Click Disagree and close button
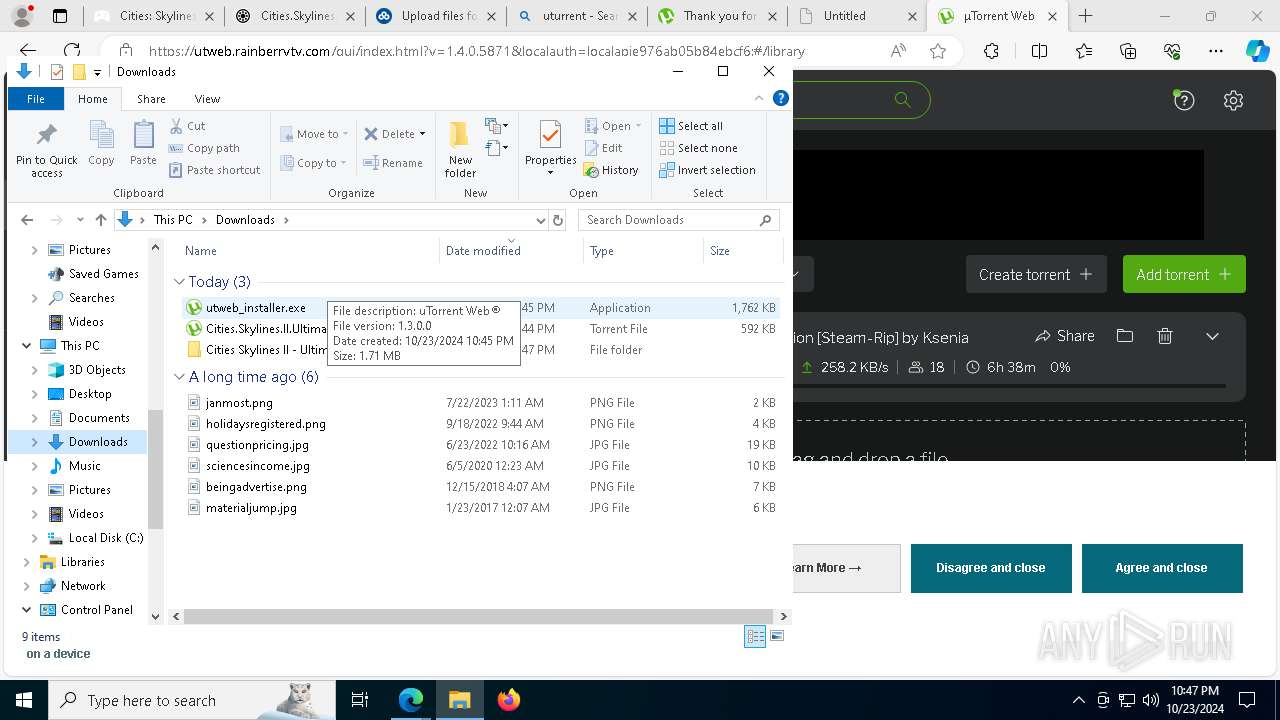The width and height of the screenshot is (1280, 720). point(991,568)
